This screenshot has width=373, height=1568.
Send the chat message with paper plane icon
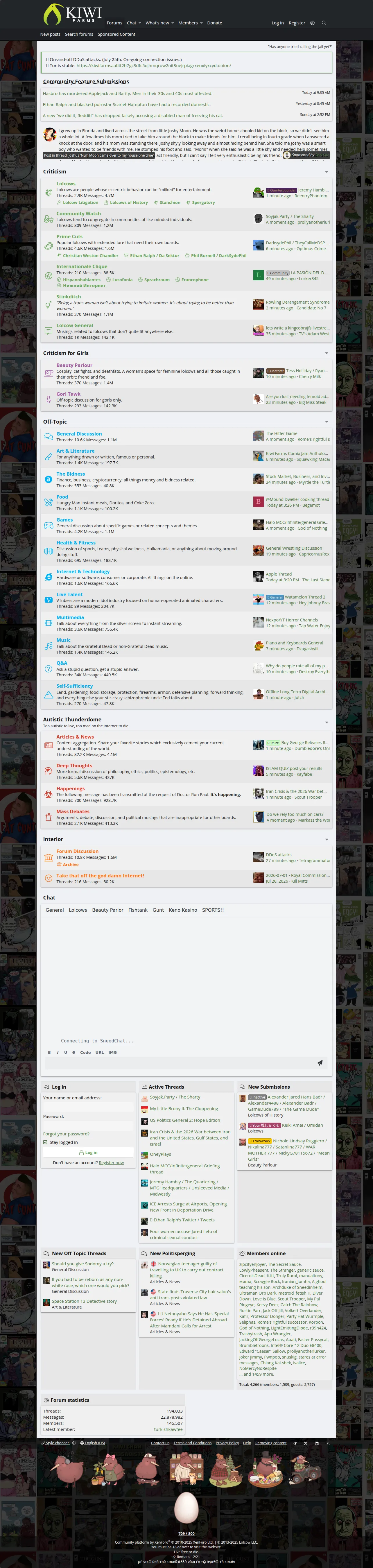pyautogui.click(x=320, y=1063)
